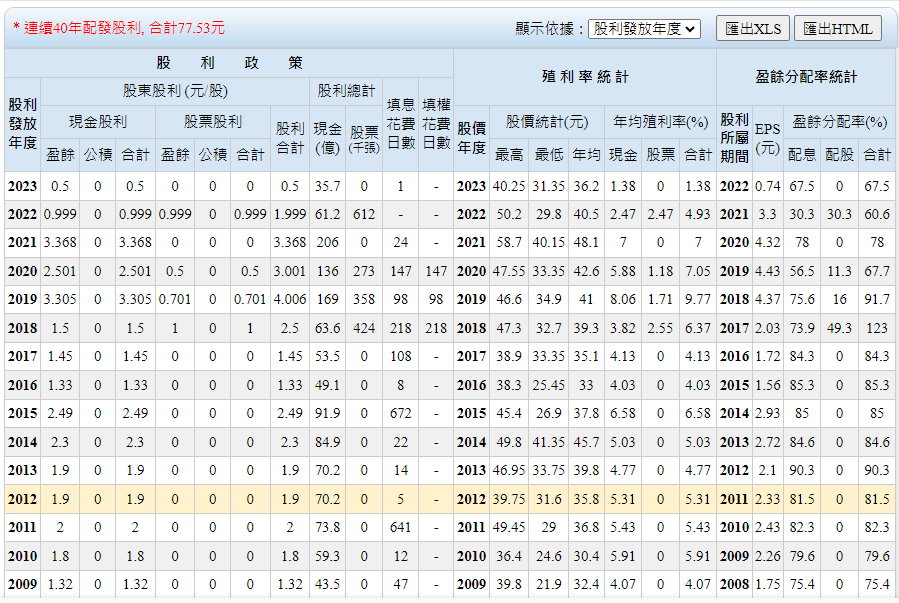Click the 股利所屬期間 column header

coord(733,138)
